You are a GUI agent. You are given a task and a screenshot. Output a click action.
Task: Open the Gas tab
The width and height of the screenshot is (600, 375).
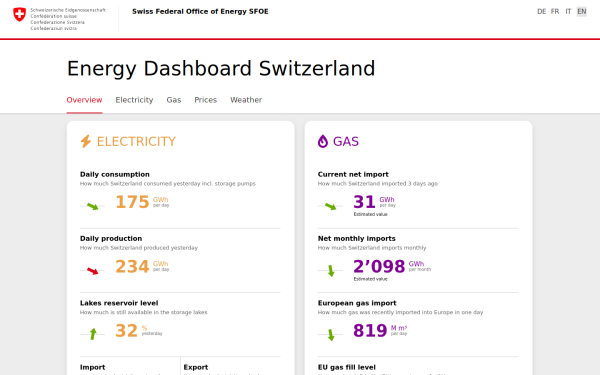[x=174, y=100]
